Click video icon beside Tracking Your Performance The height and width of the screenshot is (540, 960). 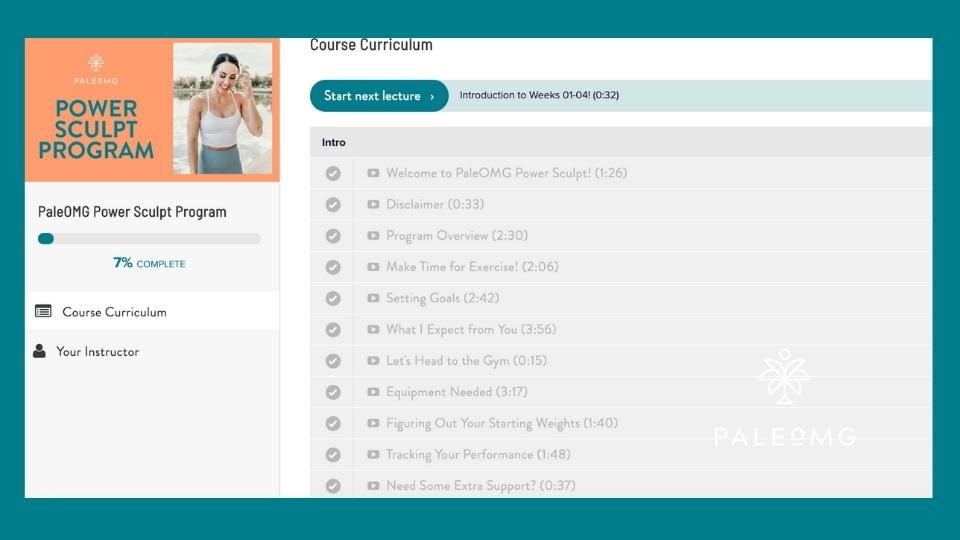click(373, 454)
